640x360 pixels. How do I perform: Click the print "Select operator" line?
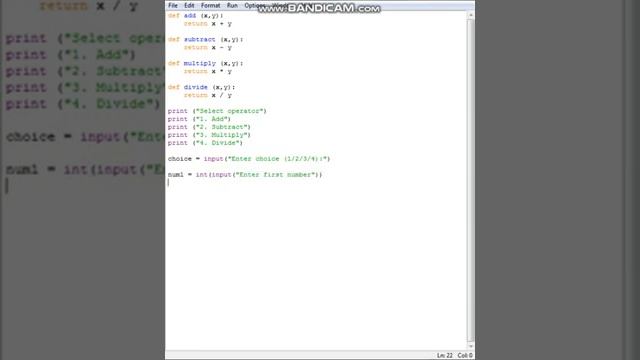[x=217, y=111]
